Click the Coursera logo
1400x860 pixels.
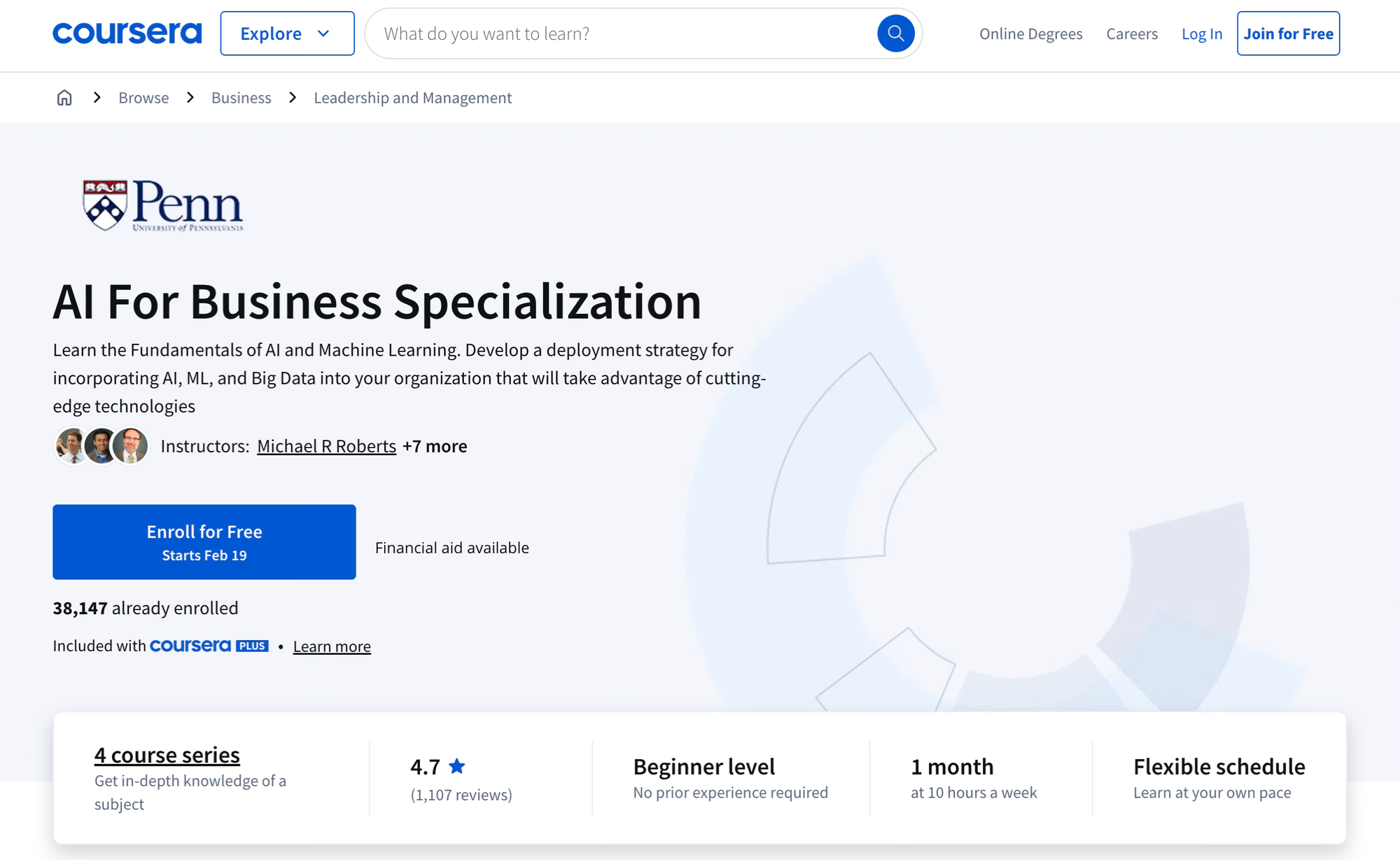pos(126,32)
